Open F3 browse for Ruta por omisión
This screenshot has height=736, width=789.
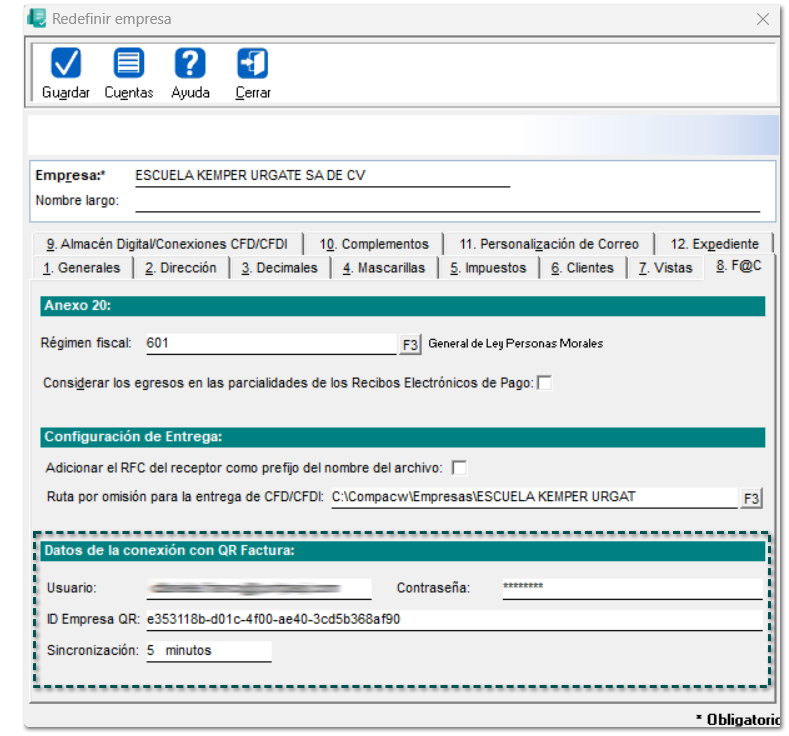pos(751,498)
